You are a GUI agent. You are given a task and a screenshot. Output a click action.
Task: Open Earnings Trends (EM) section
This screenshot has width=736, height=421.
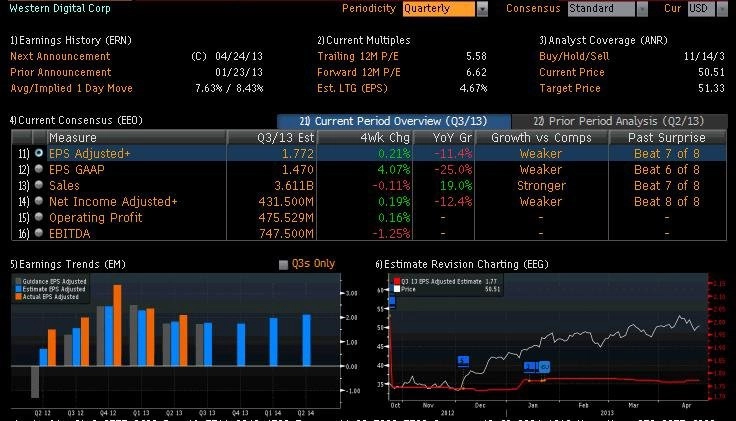pos(68,264)
